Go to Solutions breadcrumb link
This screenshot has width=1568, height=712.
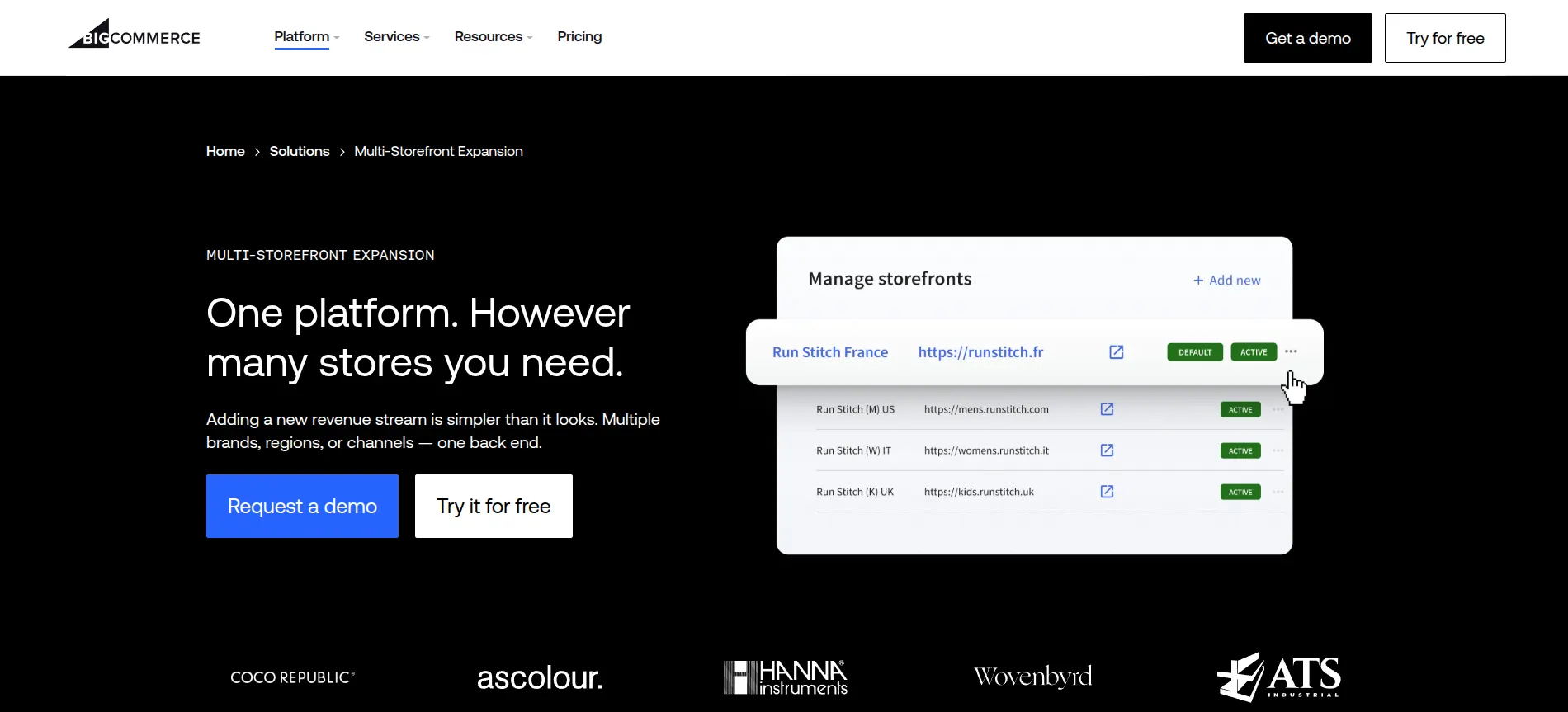[x=300, y=151]
